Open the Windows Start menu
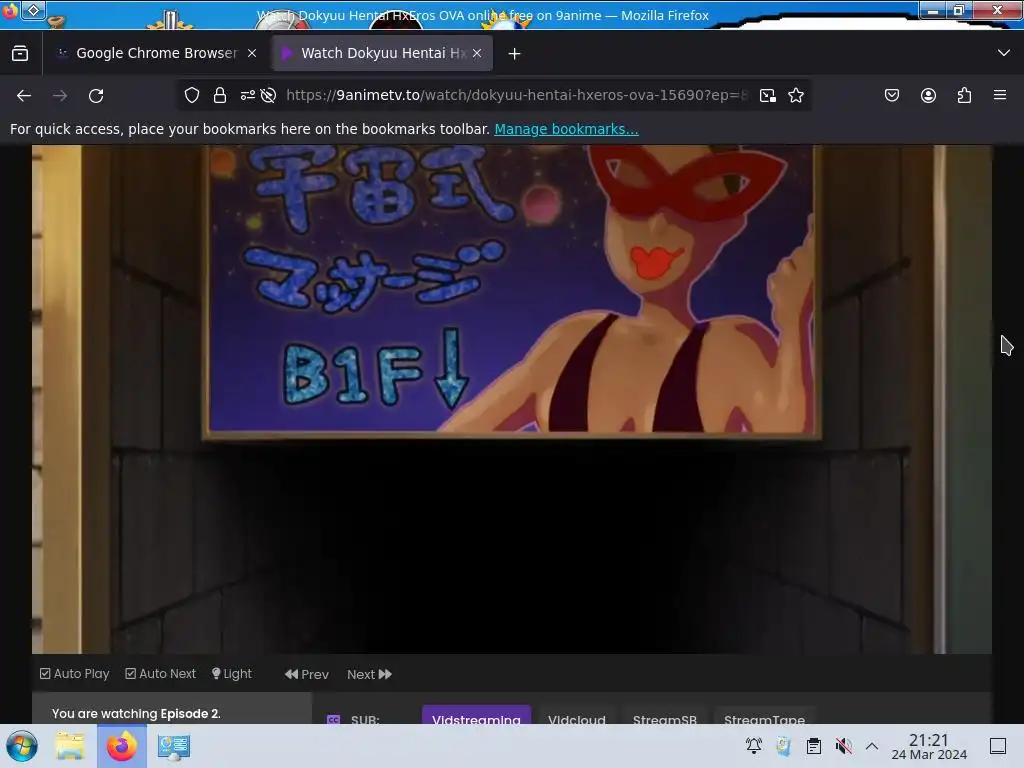Viewport: 1024px width, 768px height. coord(22,746)
